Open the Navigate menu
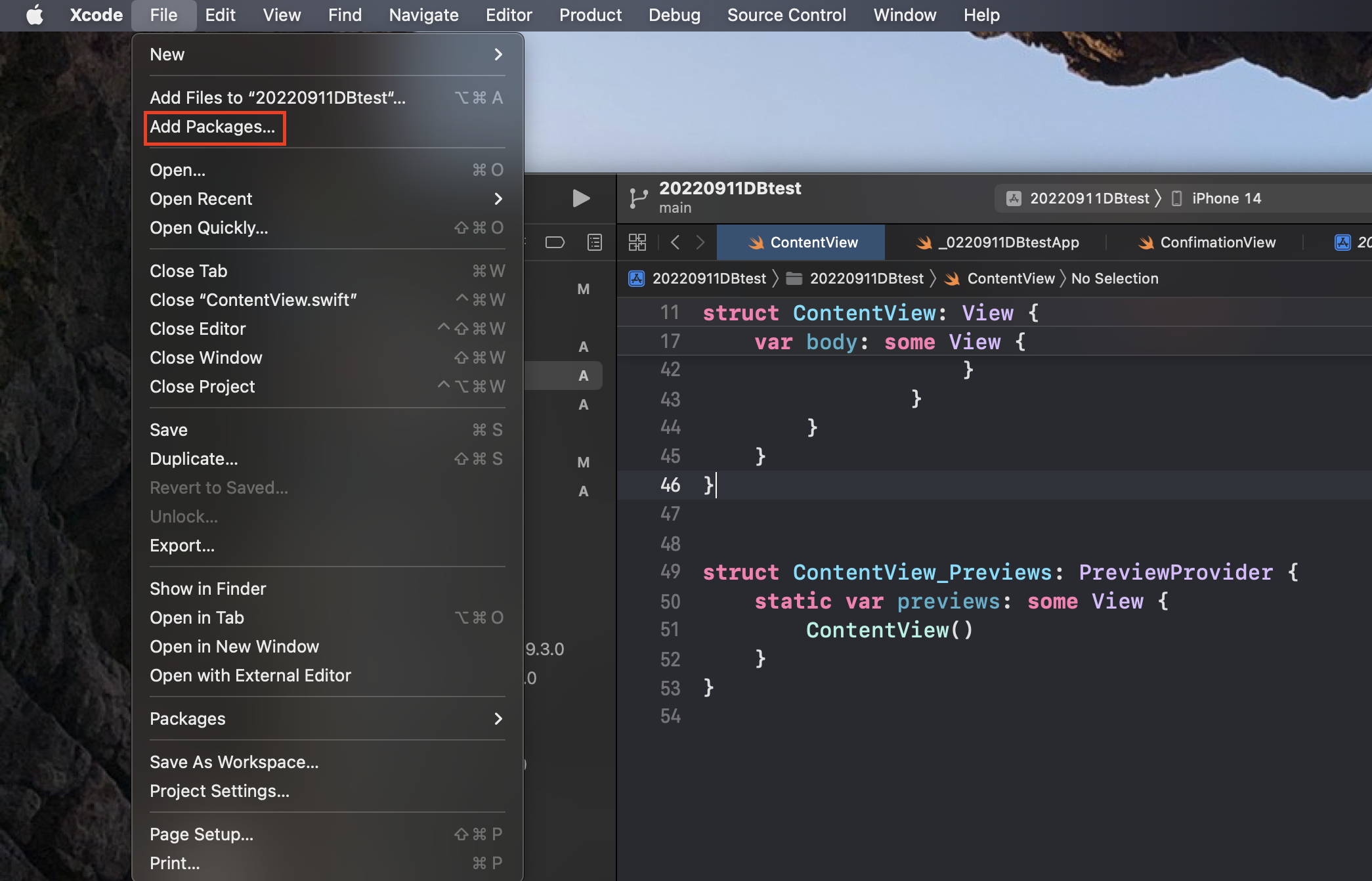This screenshot has height=881, width=1372. (423, 15)
